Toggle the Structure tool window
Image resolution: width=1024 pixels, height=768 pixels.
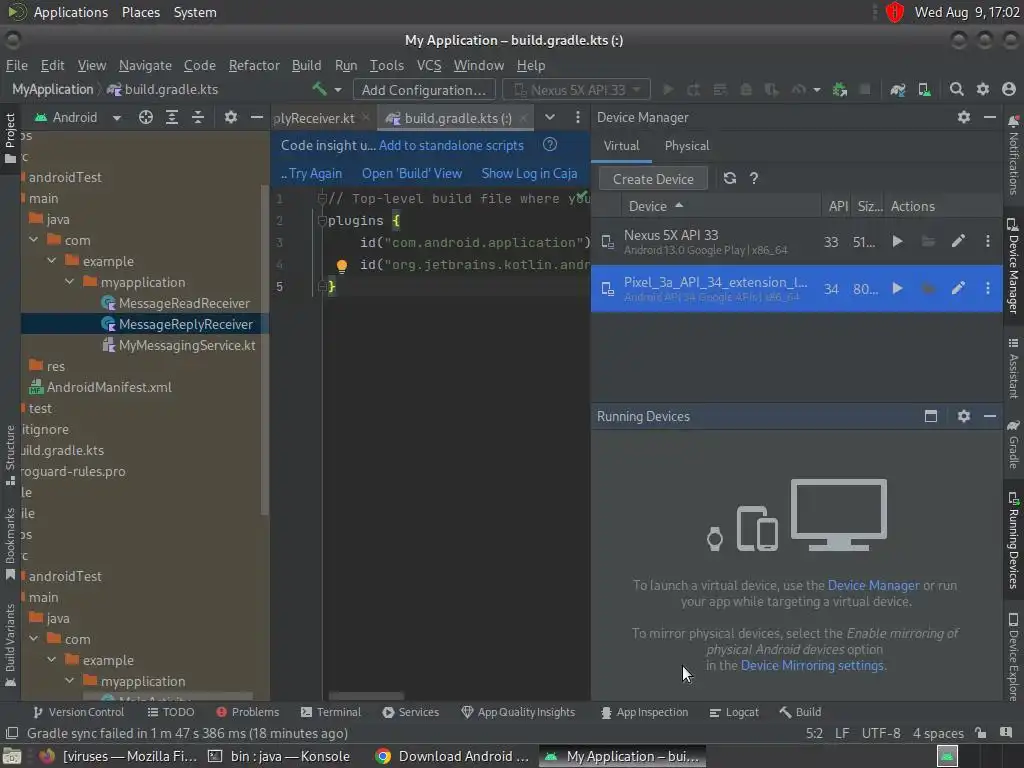click(10, 455)
